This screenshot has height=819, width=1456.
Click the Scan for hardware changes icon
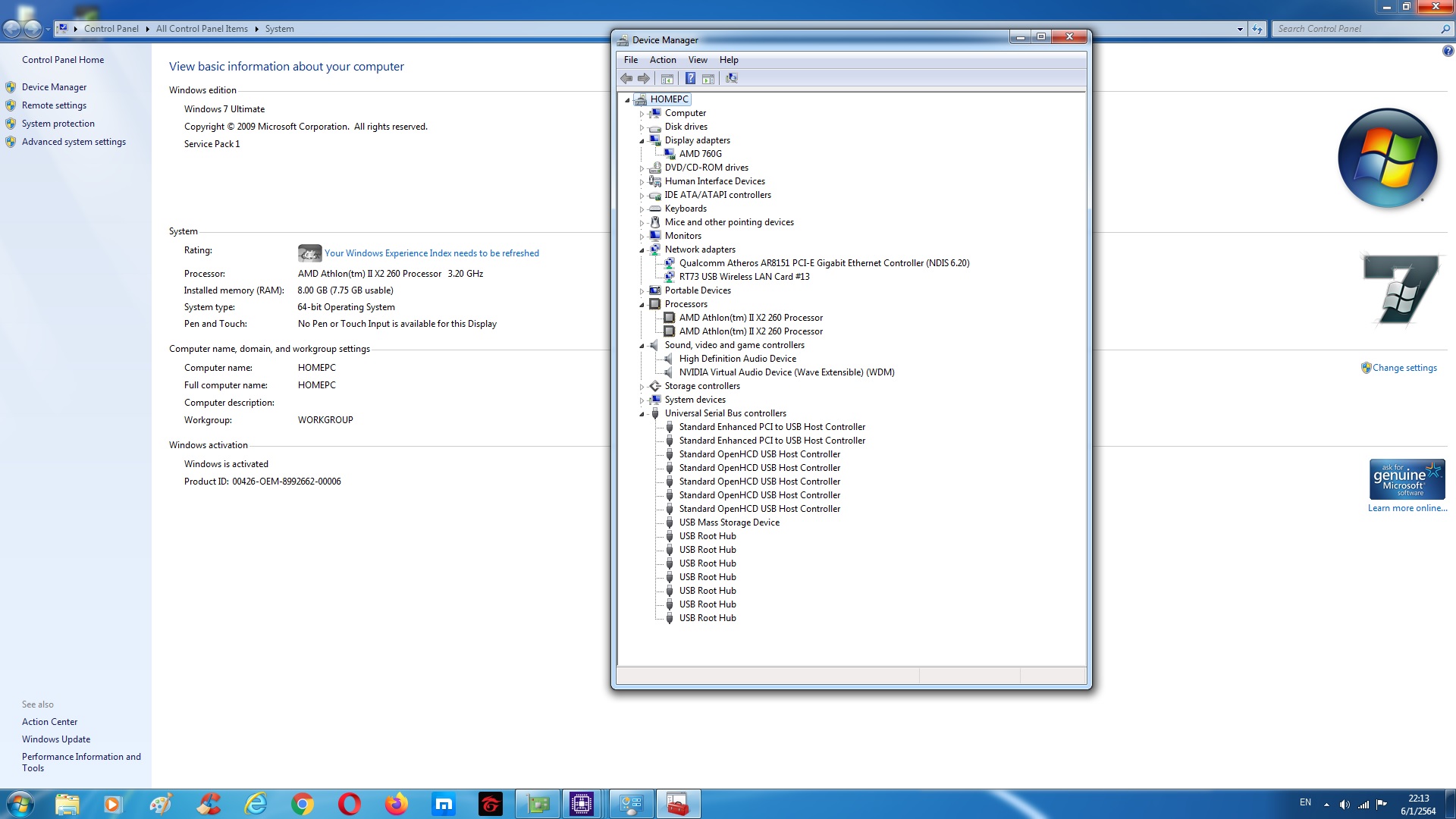[x=732, y=78]
